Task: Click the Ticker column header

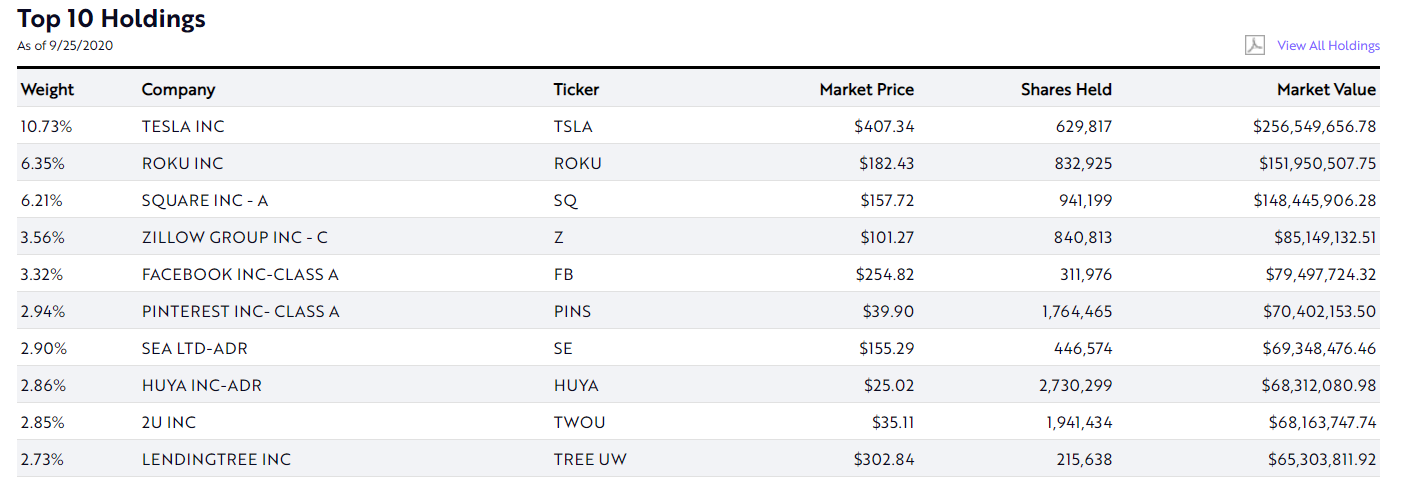Action: pyautogui.click(x=576, y=89)
